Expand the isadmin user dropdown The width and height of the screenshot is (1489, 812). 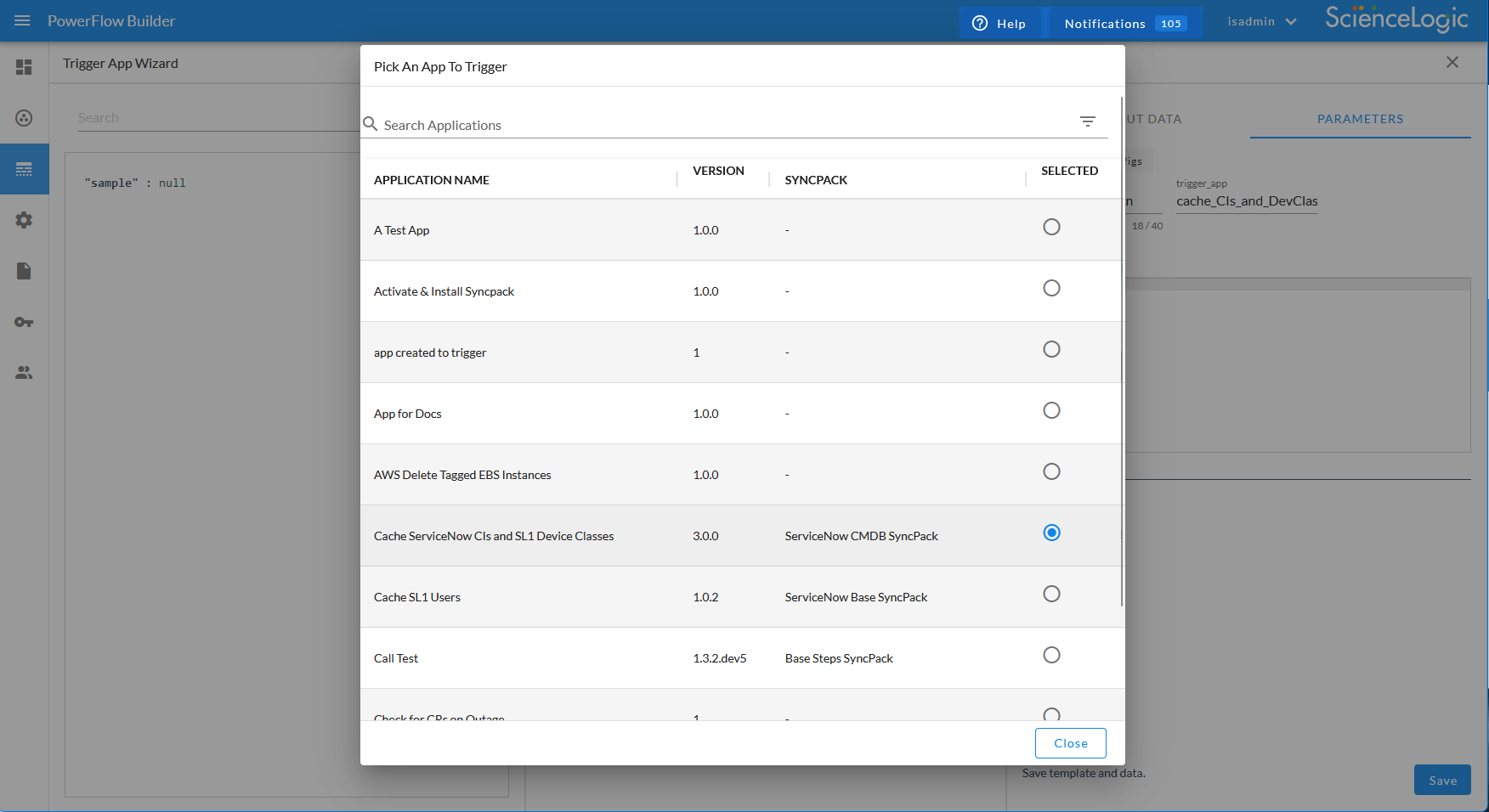1262,22
